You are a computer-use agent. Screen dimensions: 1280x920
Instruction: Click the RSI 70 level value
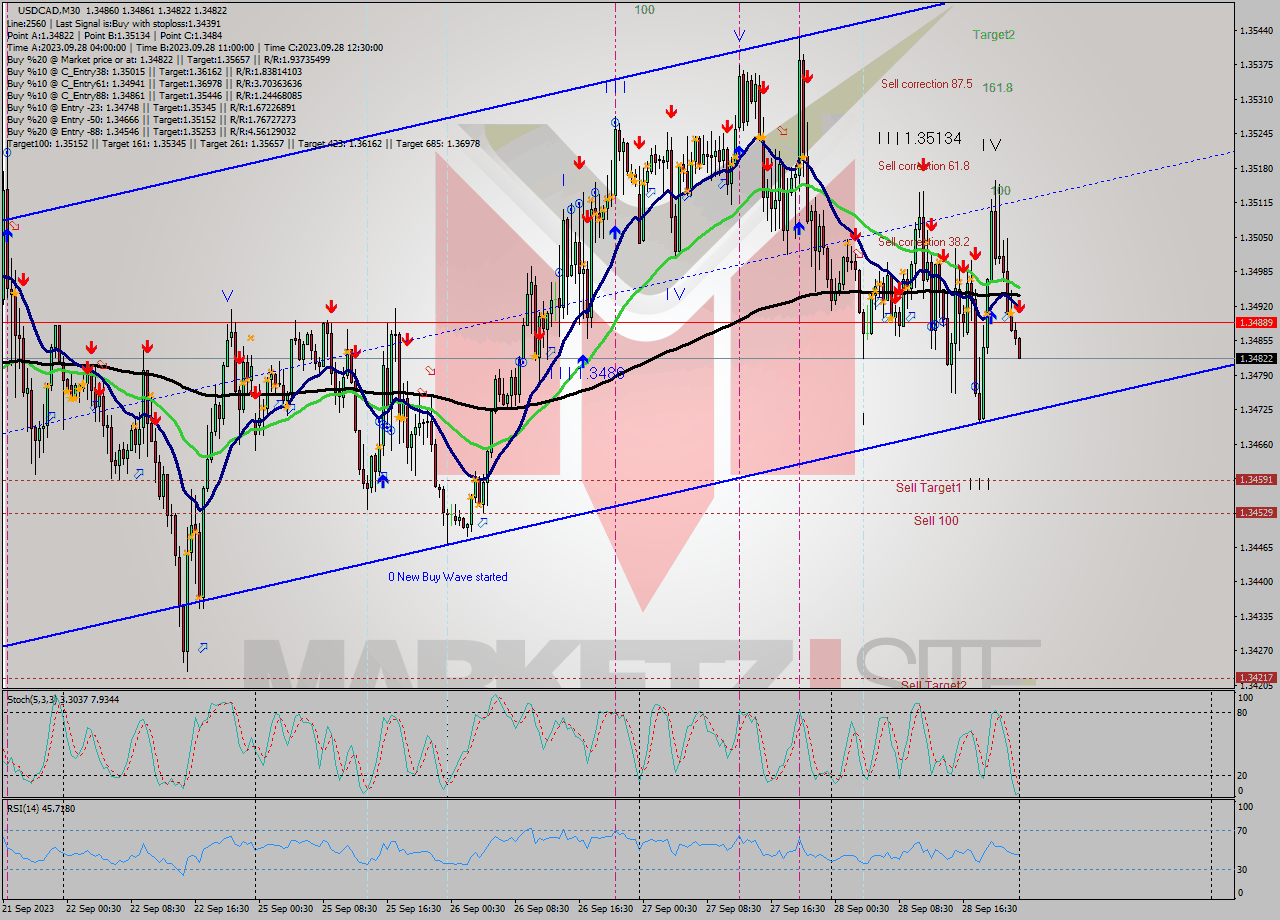tap(1243, 830)
